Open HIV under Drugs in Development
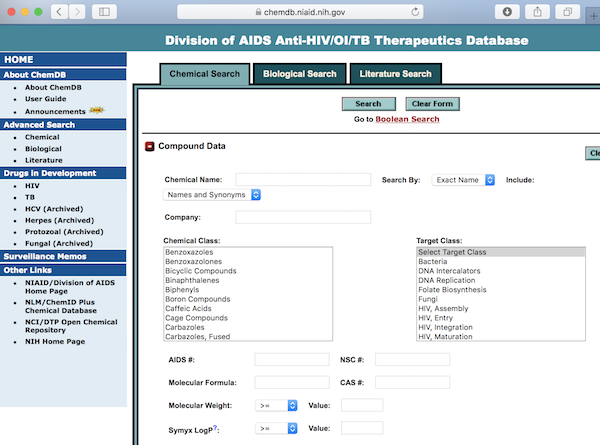This screenshot has height=445, width=600. (x=32, y=186)
